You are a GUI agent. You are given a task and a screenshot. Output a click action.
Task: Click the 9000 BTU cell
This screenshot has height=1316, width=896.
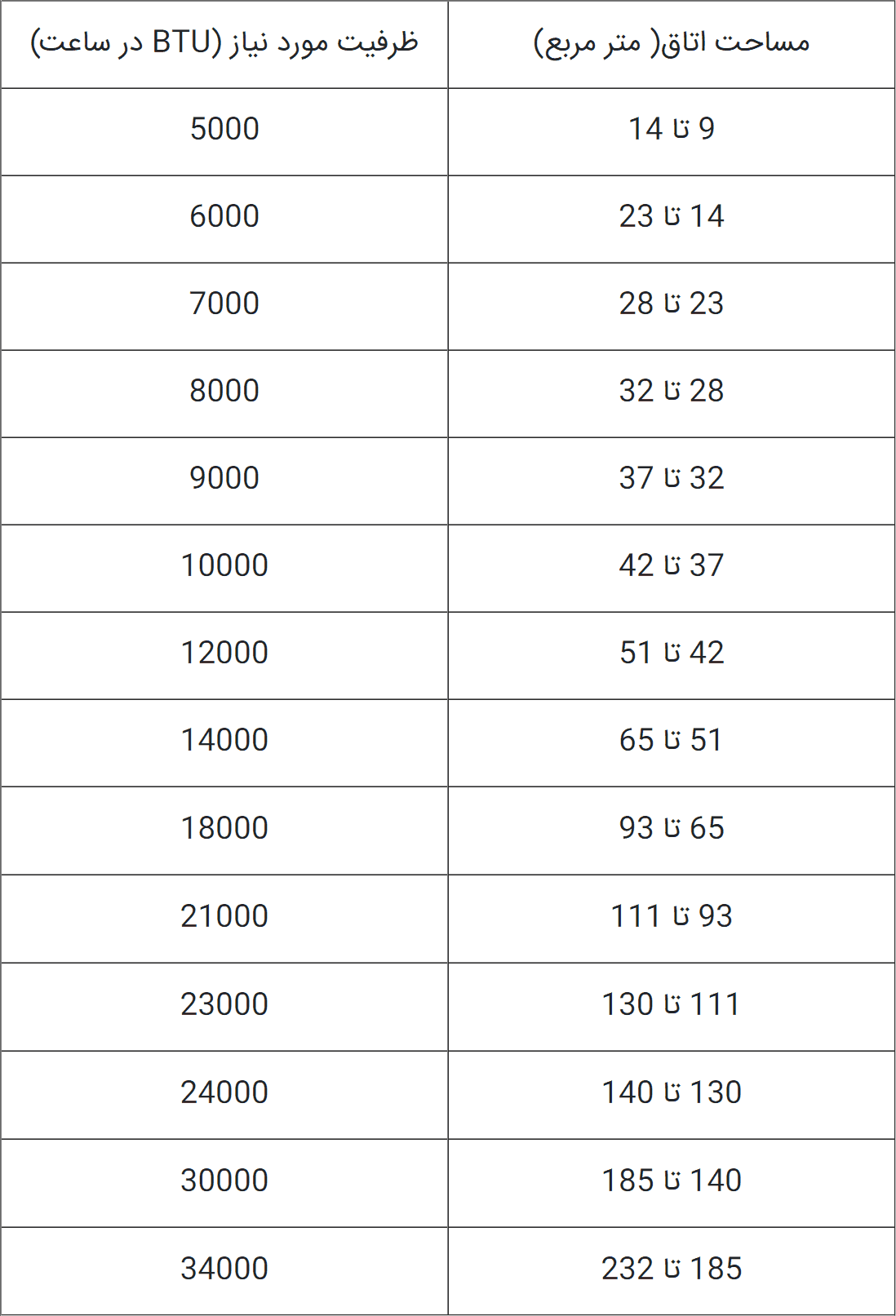pyautogui.click(x=224, y=478)
